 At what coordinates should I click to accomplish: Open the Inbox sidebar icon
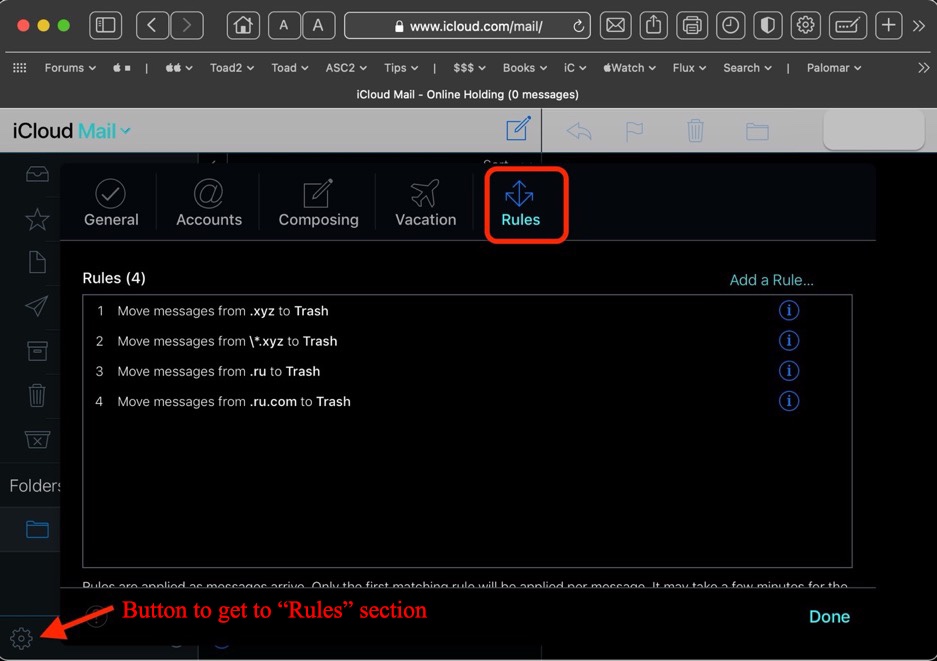coord(37,174)
